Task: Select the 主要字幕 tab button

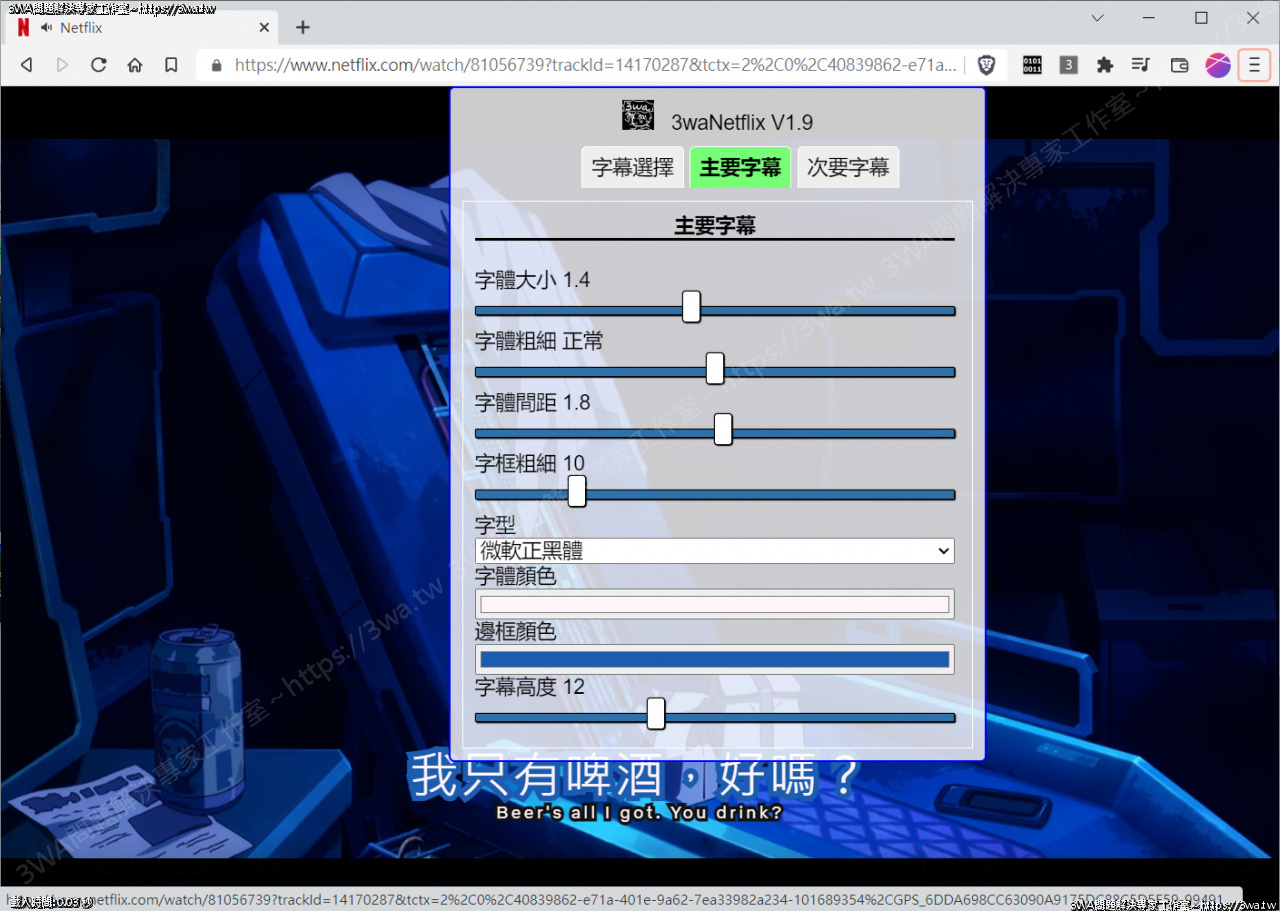Action: click(740, 167)
